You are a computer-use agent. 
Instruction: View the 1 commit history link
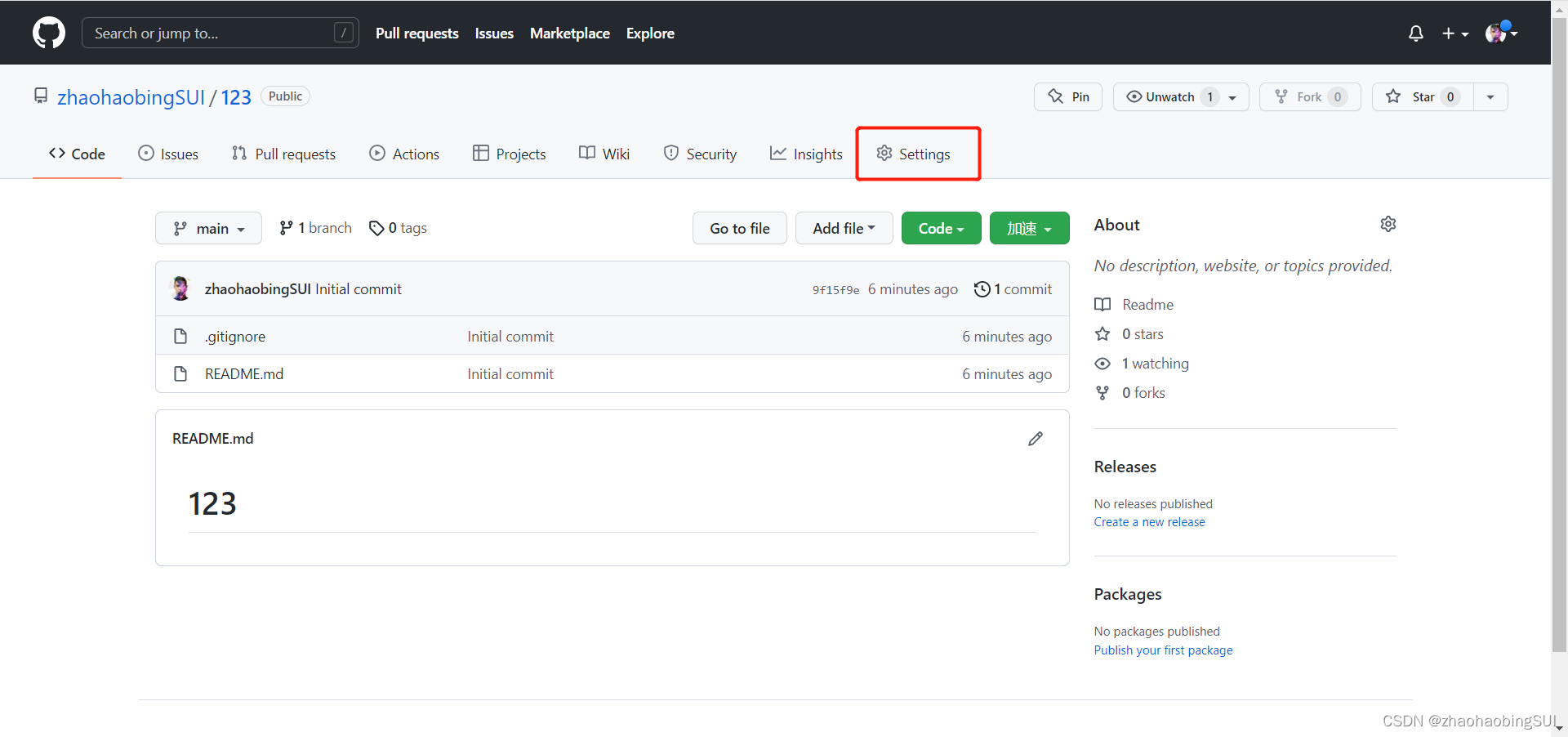[1013, 289]
